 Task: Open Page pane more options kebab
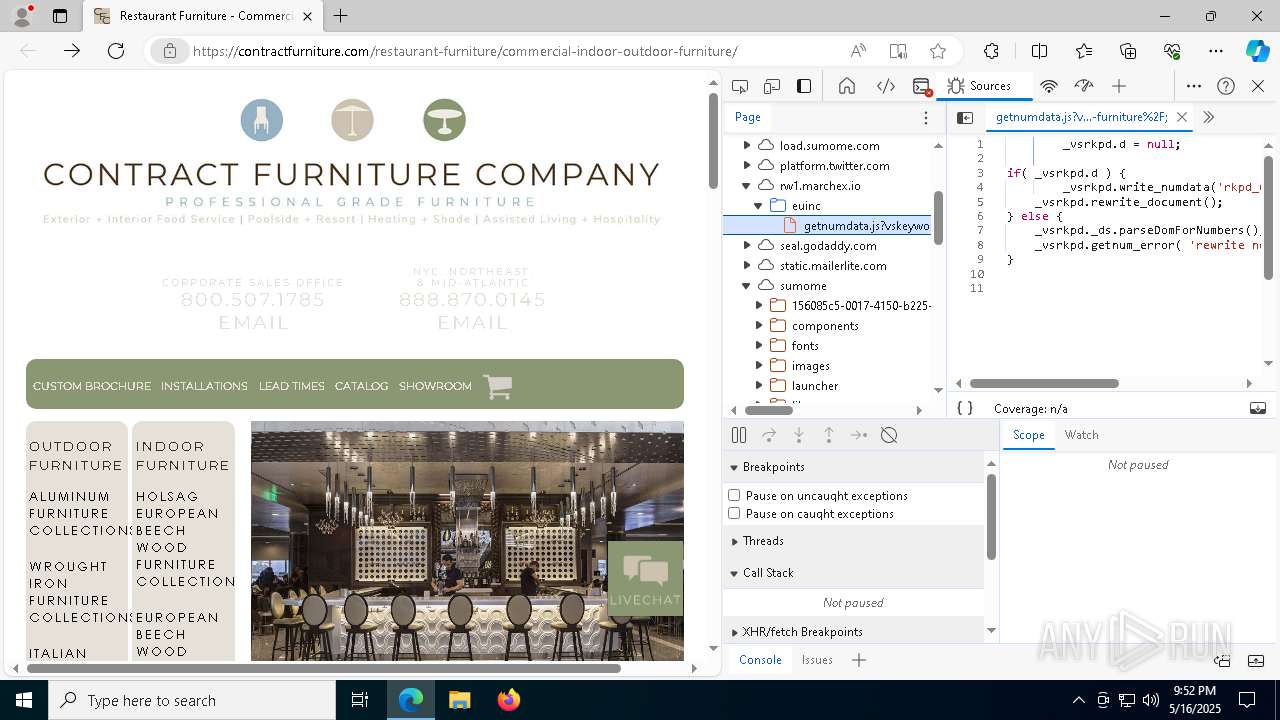pyautogui.click(x=926, y=117)
